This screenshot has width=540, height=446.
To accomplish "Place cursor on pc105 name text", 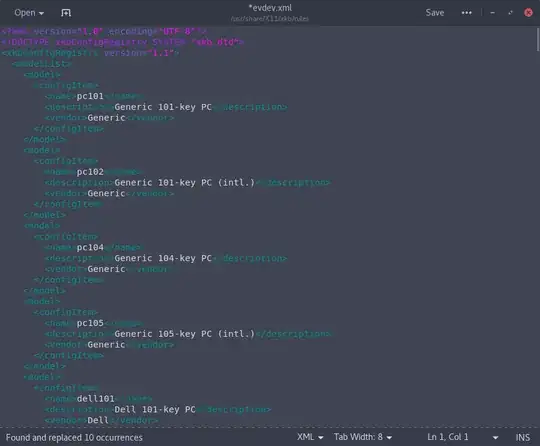I will [90, 323].
